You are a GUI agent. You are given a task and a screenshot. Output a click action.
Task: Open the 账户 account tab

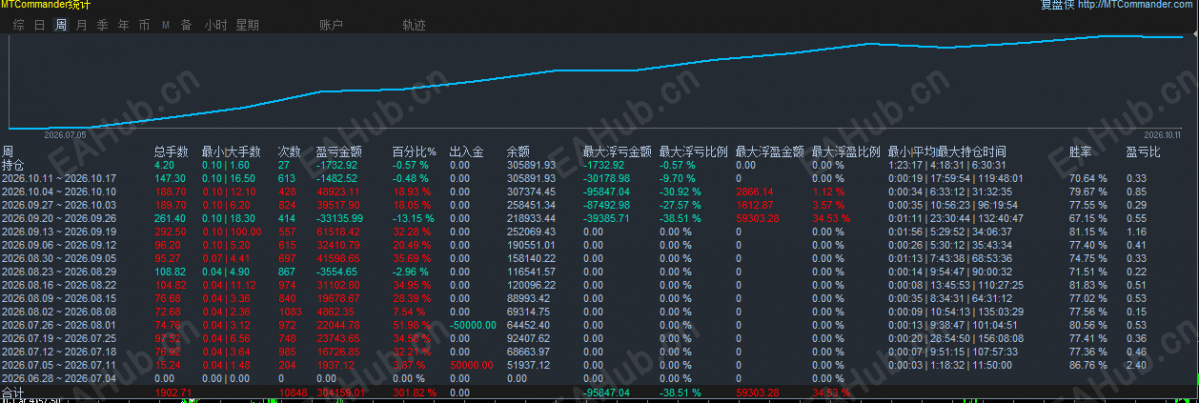tap(330, 25)
